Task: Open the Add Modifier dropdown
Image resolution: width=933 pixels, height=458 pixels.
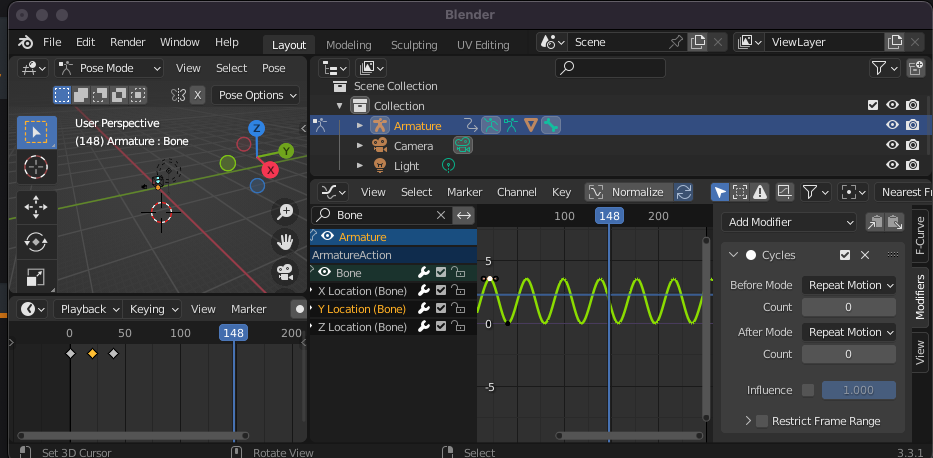Action: pos(789,222)
